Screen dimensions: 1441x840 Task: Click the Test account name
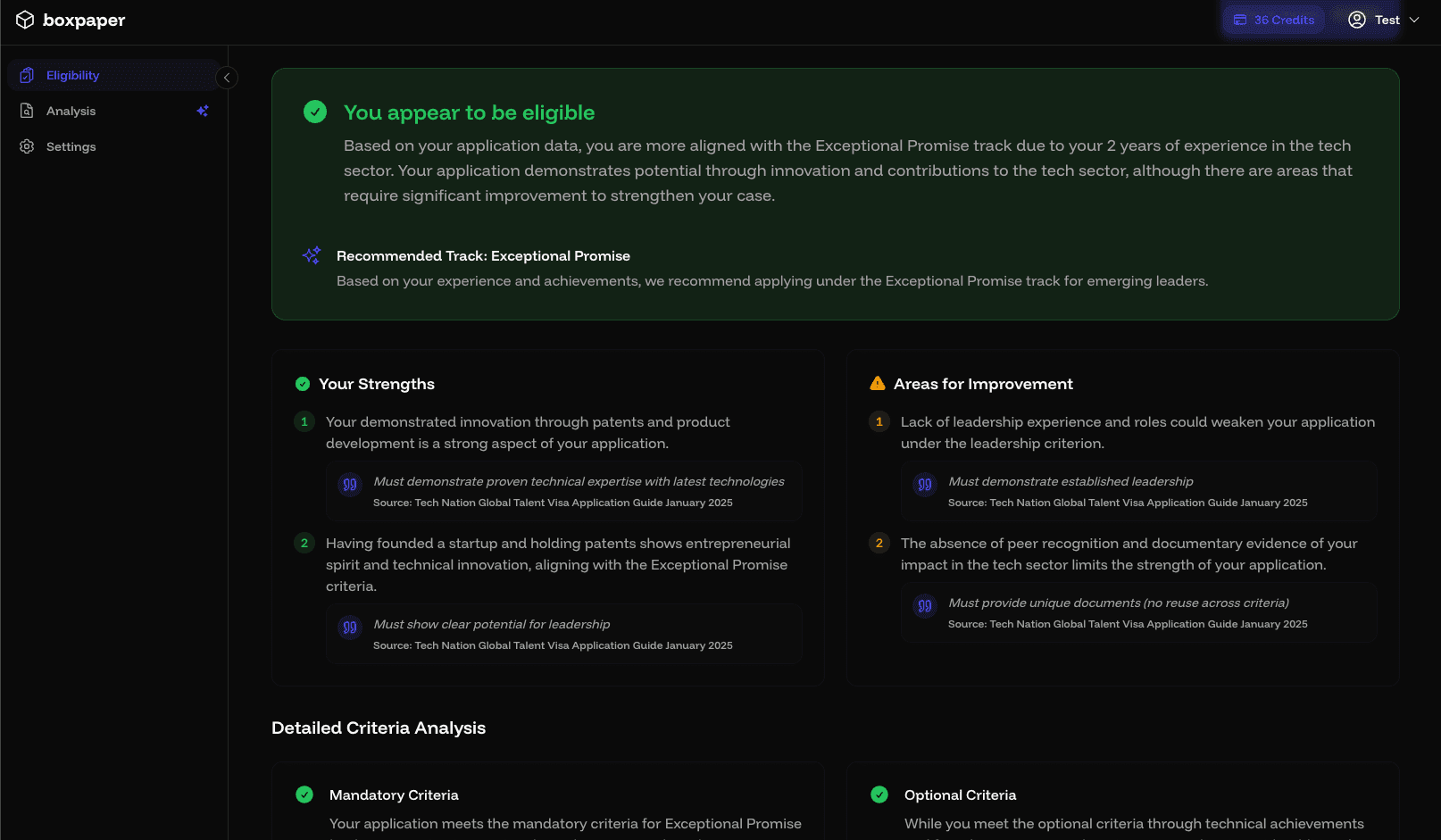(1387, 19)
